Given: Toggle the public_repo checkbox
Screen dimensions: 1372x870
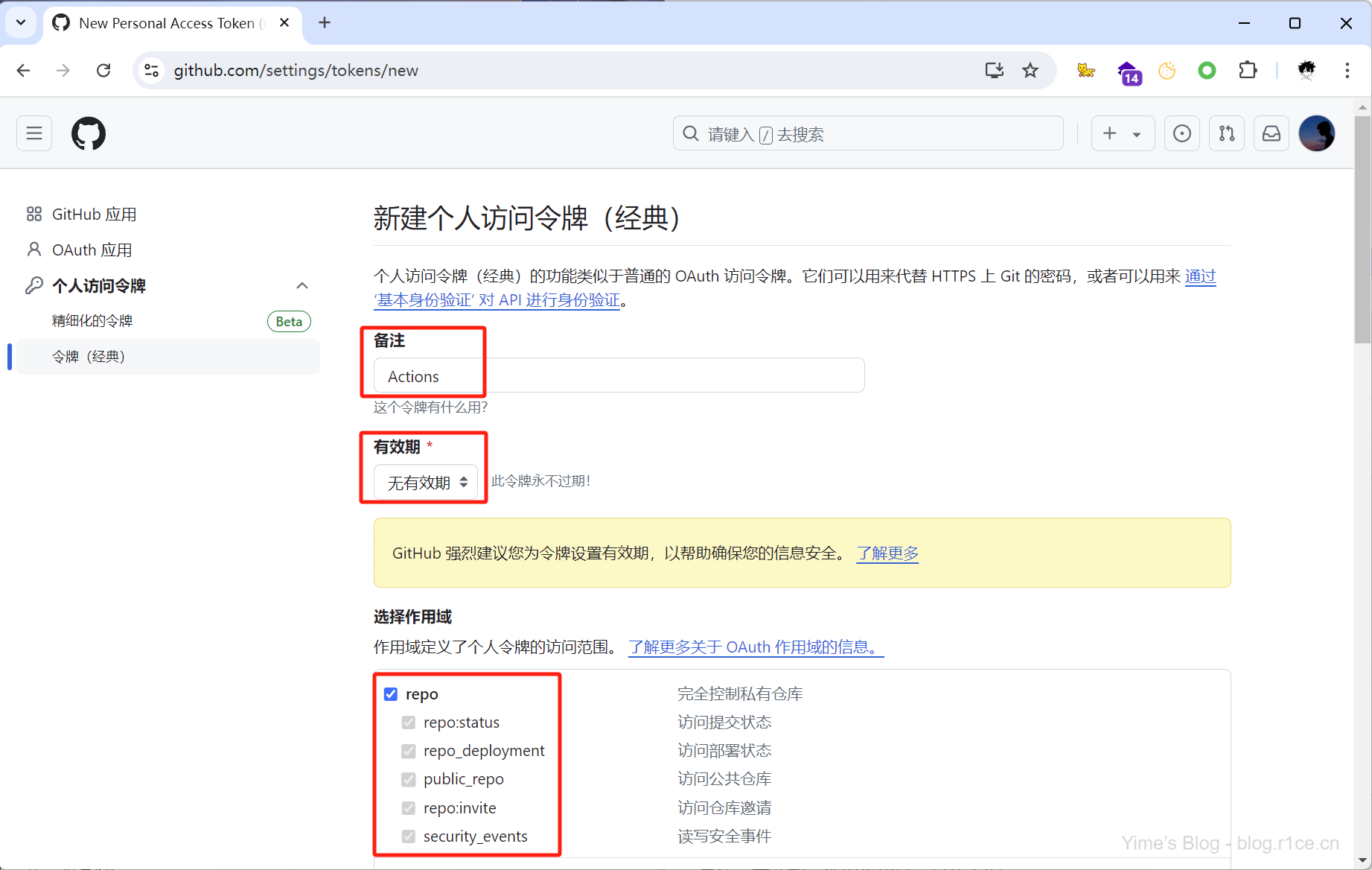Looking at the screenshot, I should coord(409,779).
